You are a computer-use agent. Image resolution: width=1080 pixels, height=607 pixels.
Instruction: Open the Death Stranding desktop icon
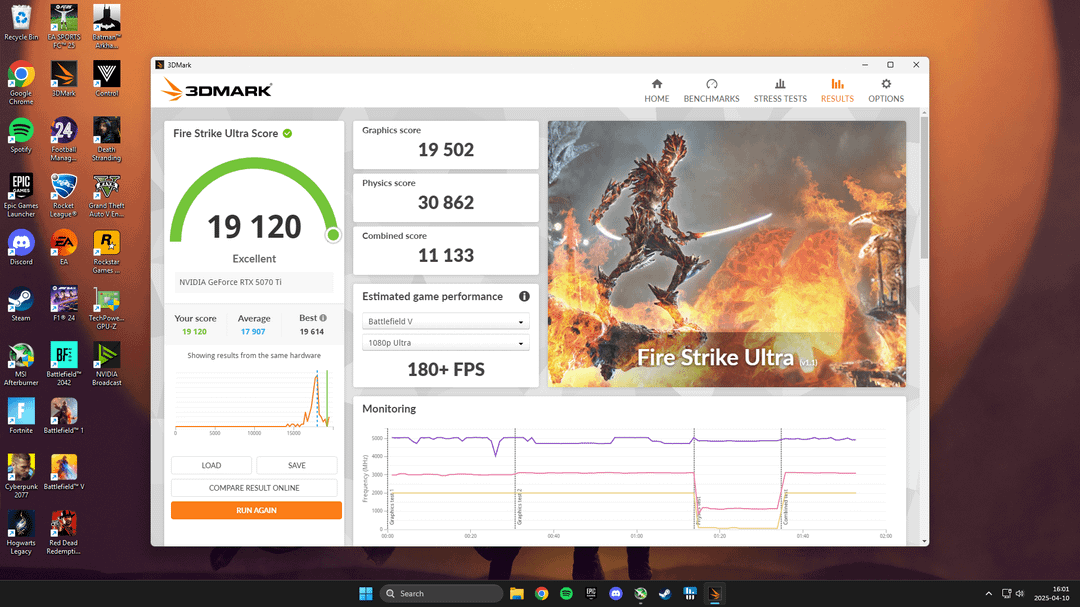pos(106,139)
